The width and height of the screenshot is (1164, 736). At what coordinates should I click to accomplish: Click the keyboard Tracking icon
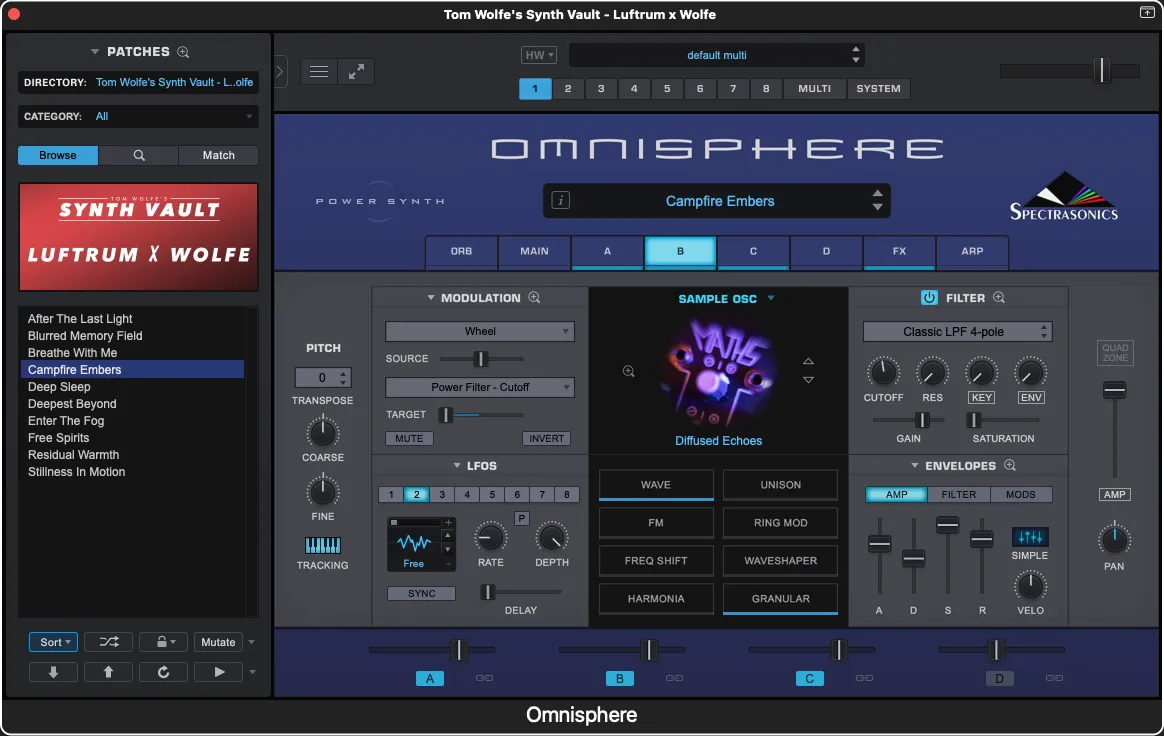click(323, 546)
